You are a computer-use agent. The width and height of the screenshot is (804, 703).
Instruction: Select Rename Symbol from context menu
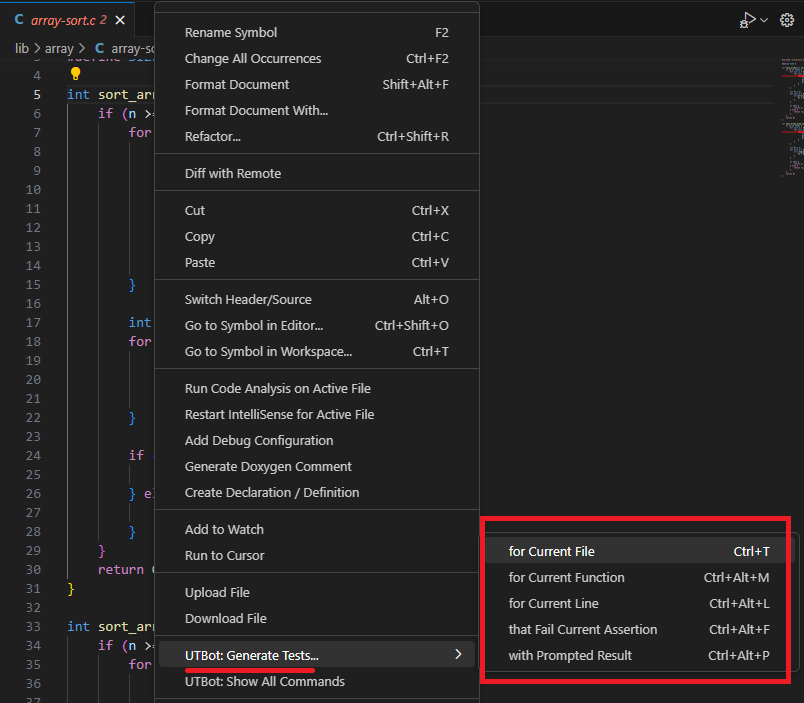(231, 33)
